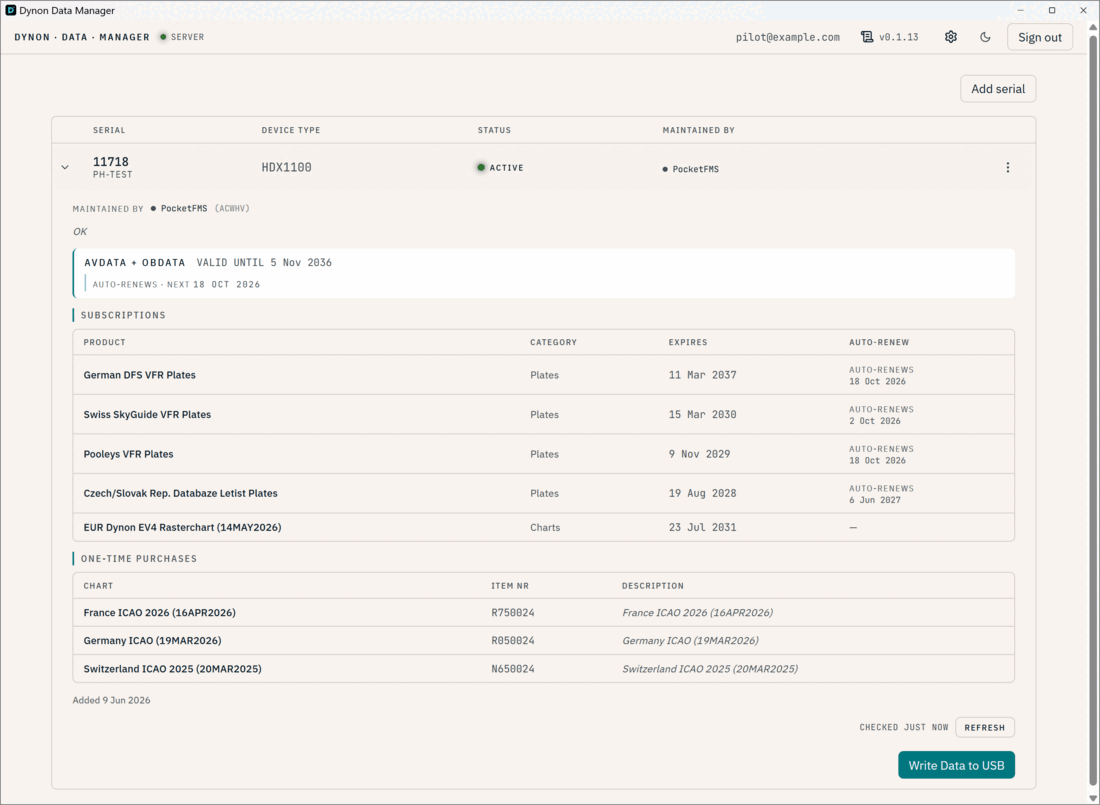The height and width of the screenshot is (805, 1100).
Task: Click the PocketFMS (ACWHV) maintainer detail
Action: pyautogui.click(x=200, y=208)
